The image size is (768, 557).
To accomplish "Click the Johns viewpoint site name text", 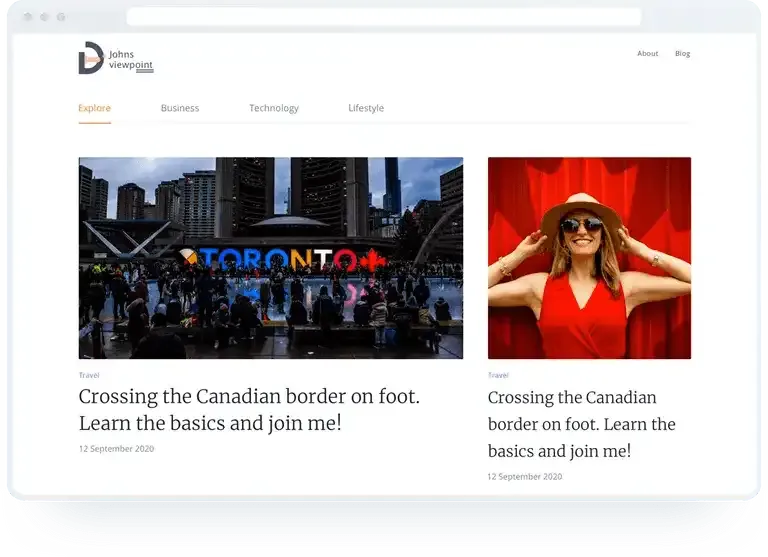I will (x=131, y=60).
